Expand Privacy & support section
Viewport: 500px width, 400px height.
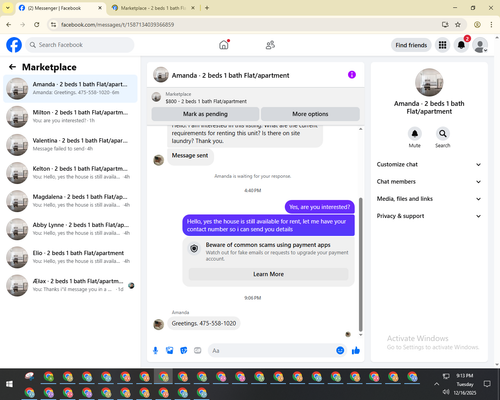[x=429, y=216]
